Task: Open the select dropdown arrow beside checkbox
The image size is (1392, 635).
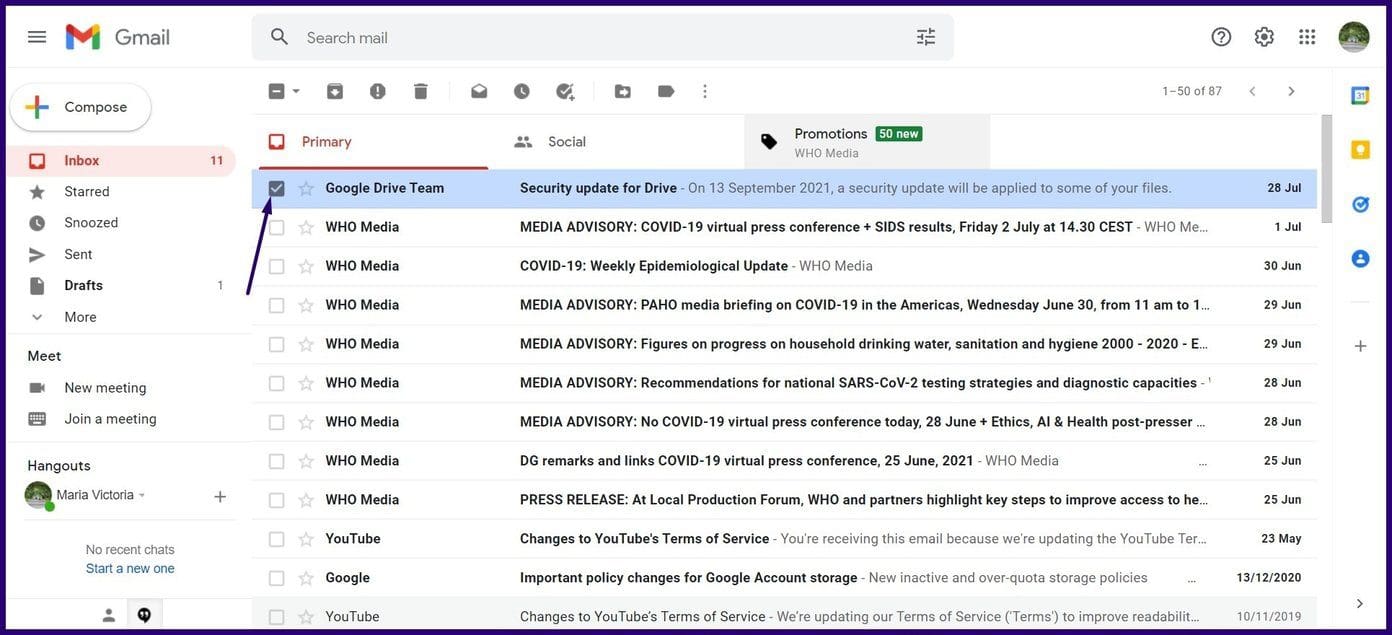Action: click(296, 91)
